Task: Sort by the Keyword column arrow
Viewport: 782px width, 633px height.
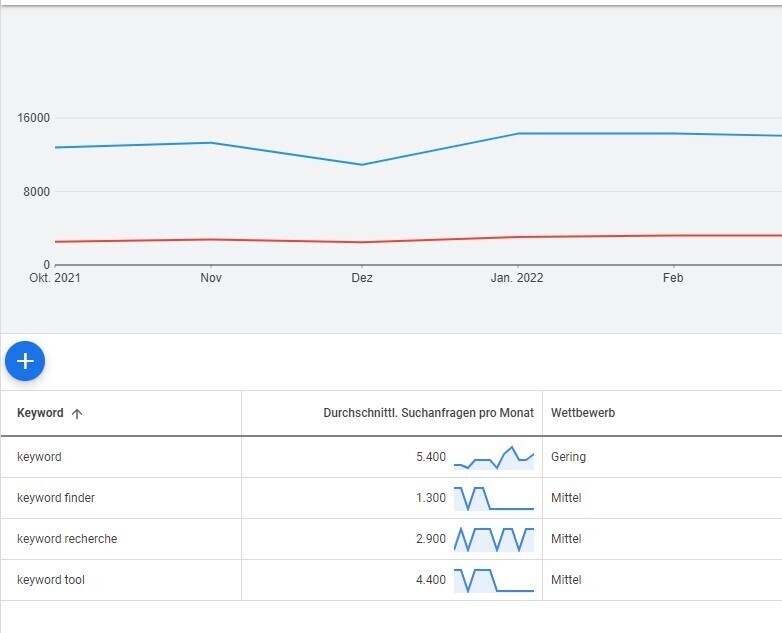Action: (77, 414)
